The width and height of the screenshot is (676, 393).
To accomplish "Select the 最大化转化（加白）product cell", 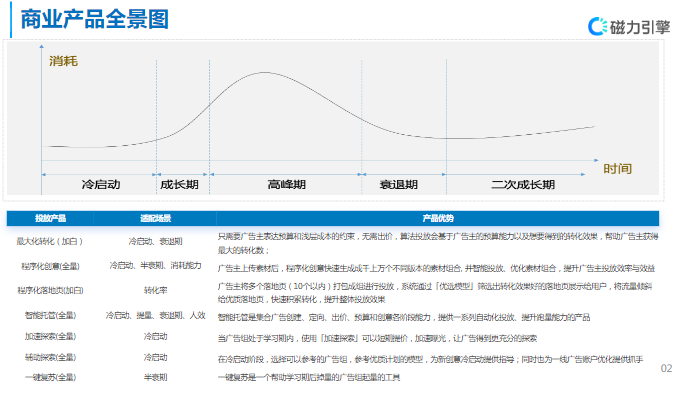I will (x=50, y=241).
